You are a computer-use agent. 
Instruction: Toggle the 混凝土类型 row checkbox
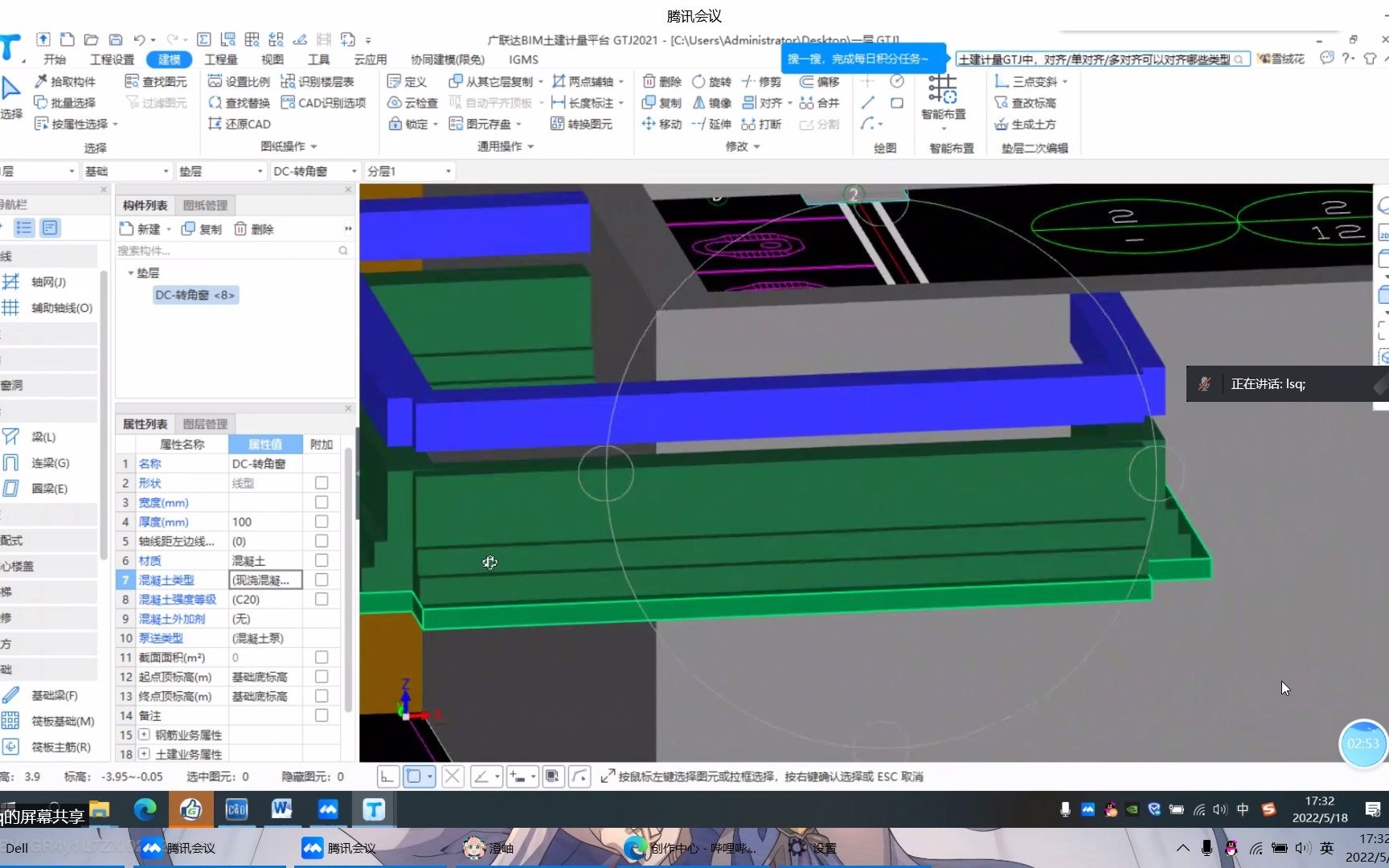point(322,579)
